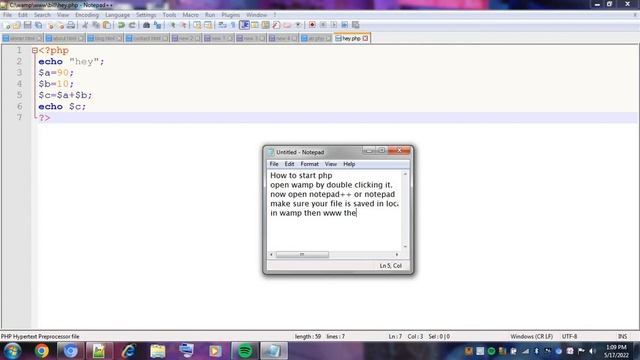The width and height of the screenshot is (640, 360).
Task: Open View menu in Untitled Notepad
Action: point(331,164)
